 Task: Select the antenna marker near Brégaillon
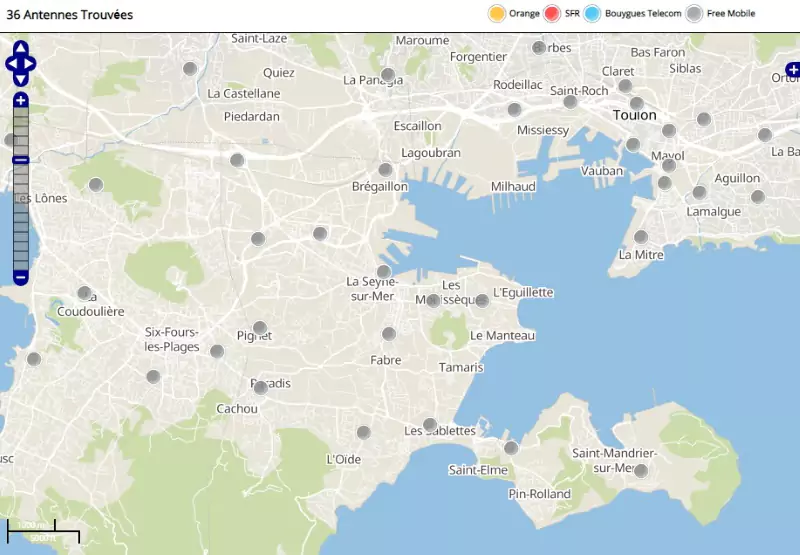(385, 170)
